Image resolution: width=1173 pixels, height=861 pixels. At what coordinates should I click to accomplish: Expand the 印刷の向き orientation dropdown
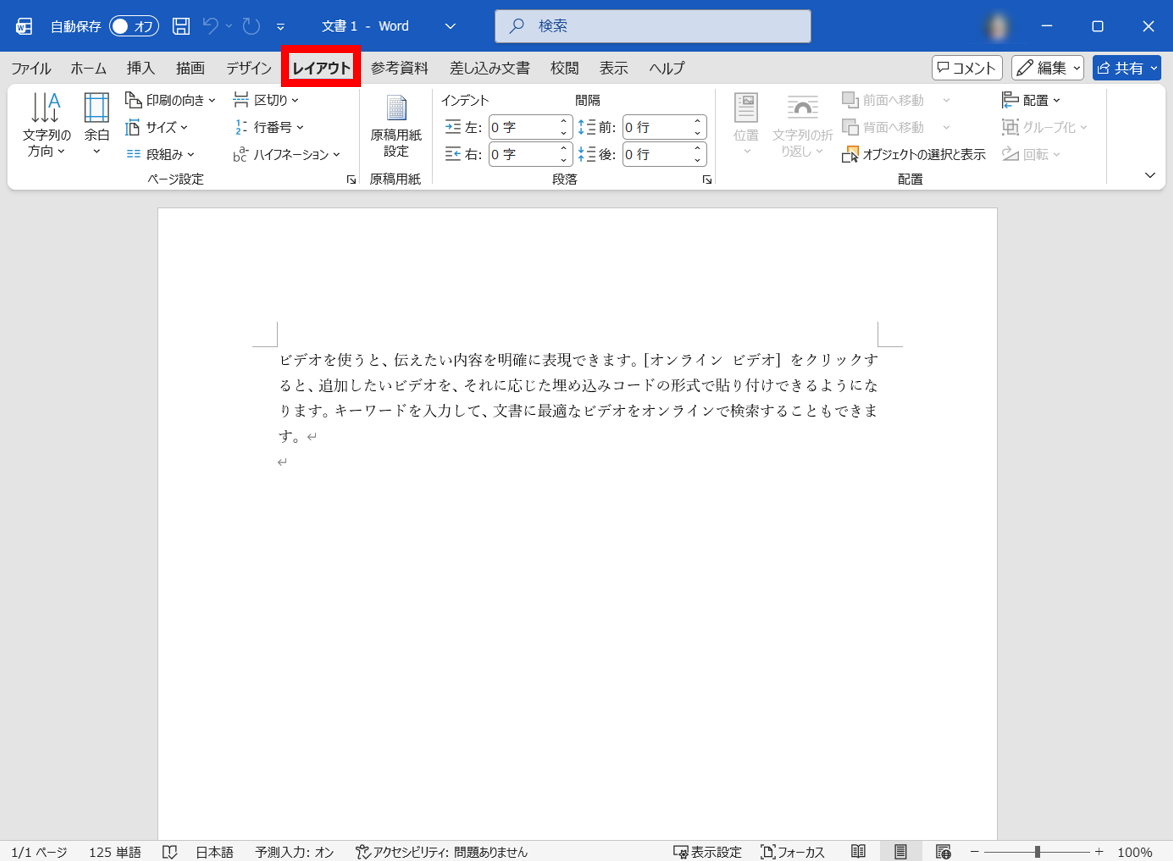coord(171,100)
